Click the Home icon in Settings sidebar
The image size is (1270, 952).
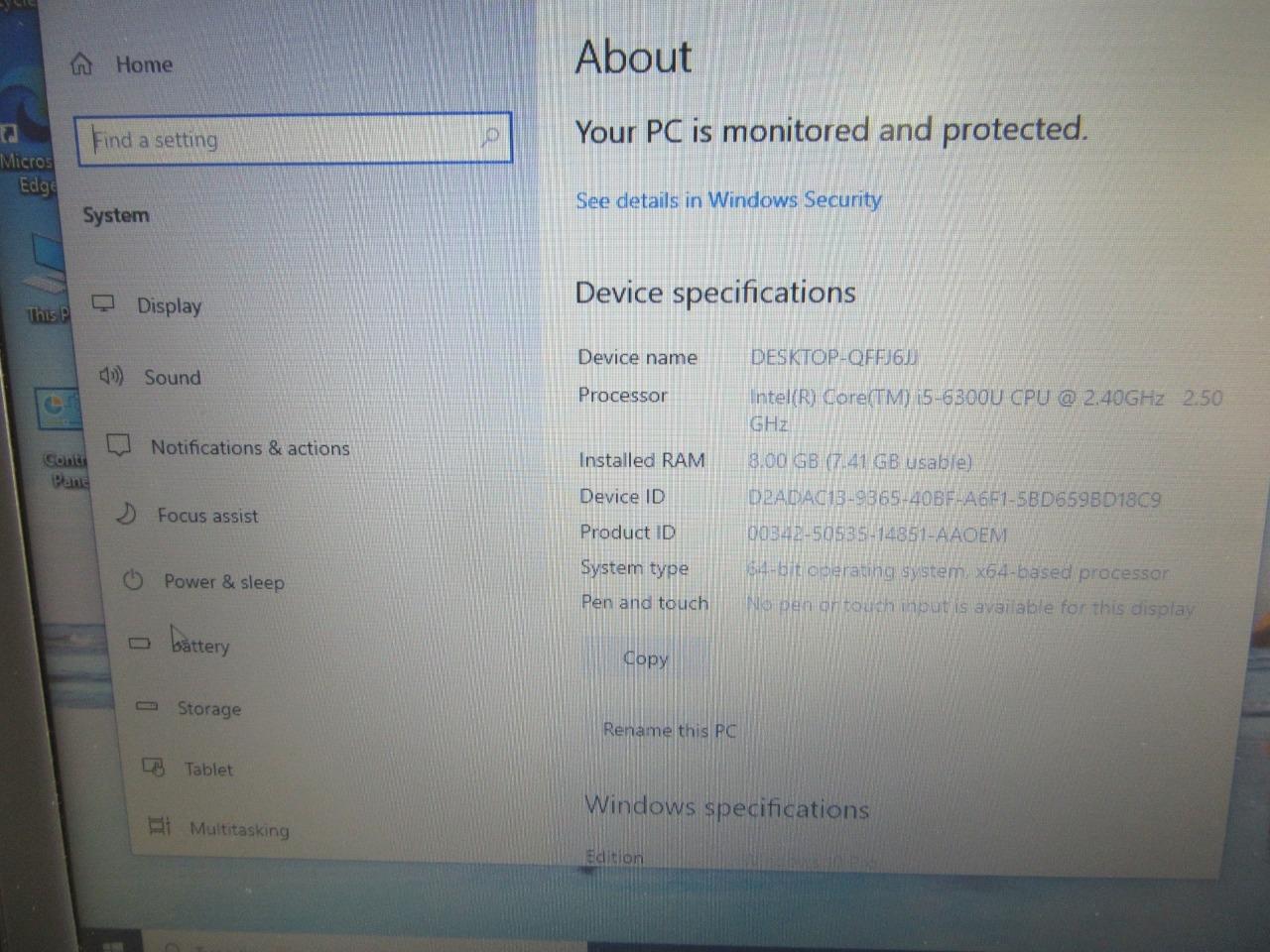pos(81,64)
